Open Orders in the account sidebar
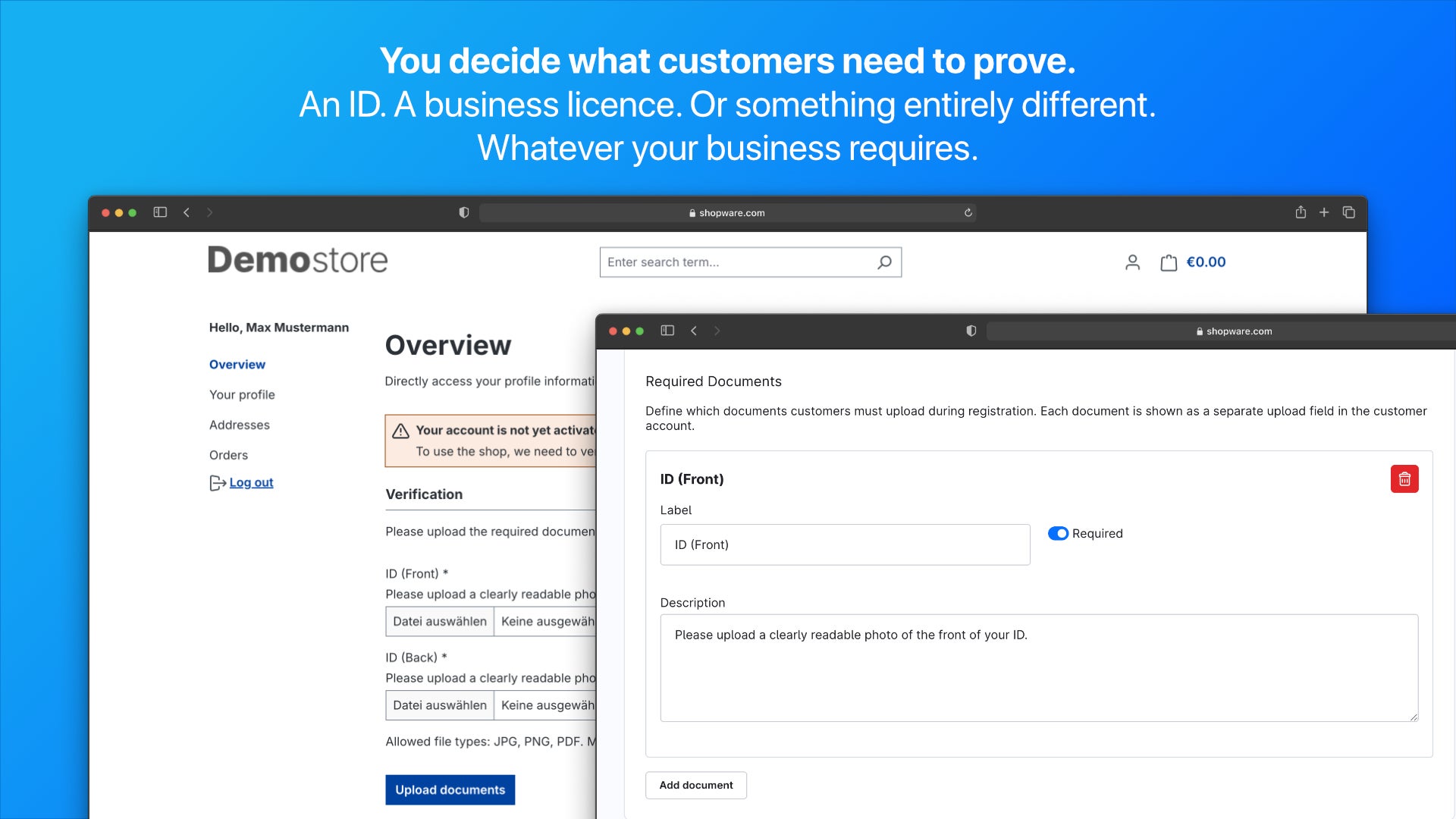The width and height of the screenshot is (1456, 819). point(228,455)
